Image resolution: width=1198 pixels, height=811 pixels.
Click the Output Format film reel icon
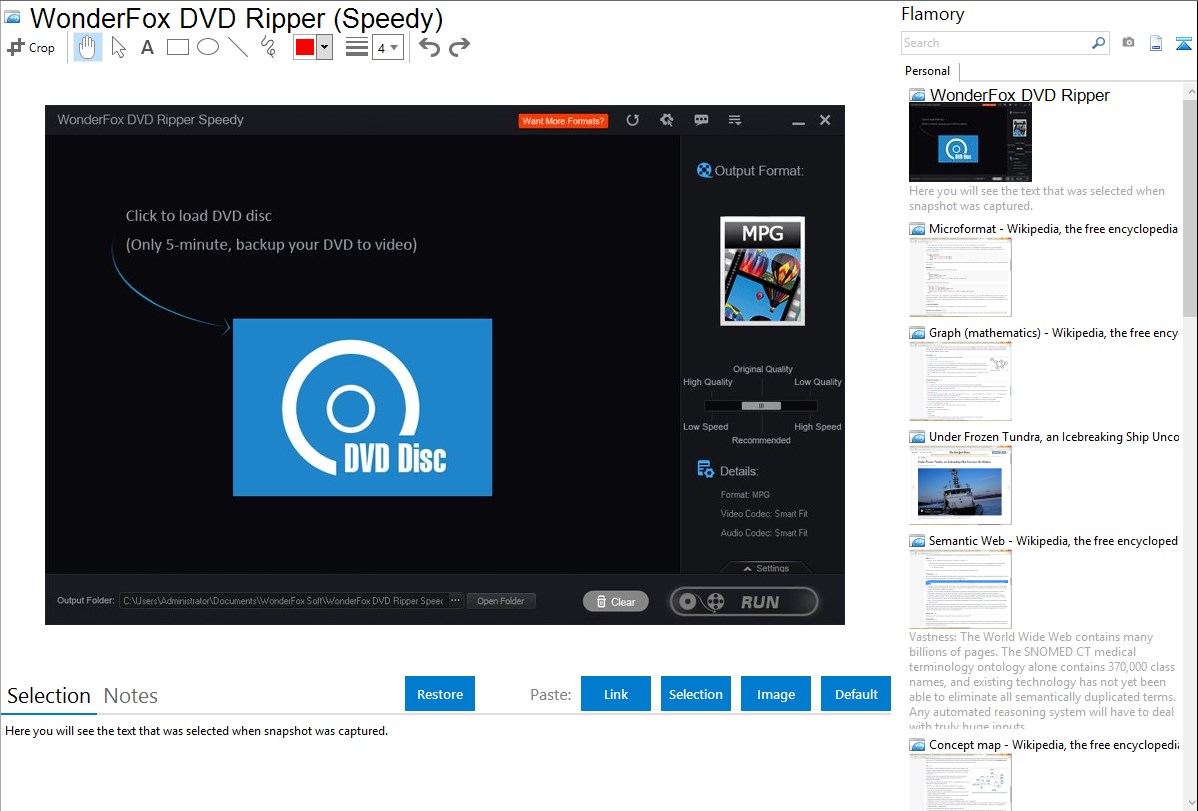(704, 170)
